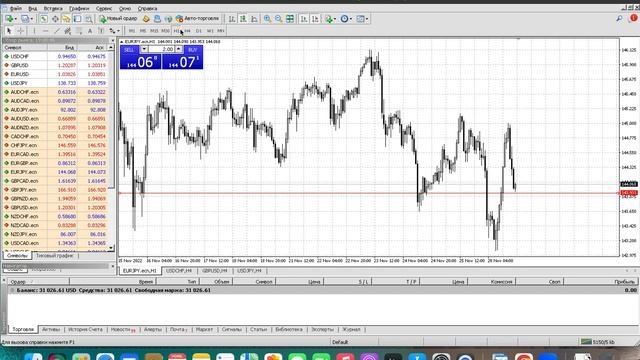Open the Тиковый график tab

[55, 256]
